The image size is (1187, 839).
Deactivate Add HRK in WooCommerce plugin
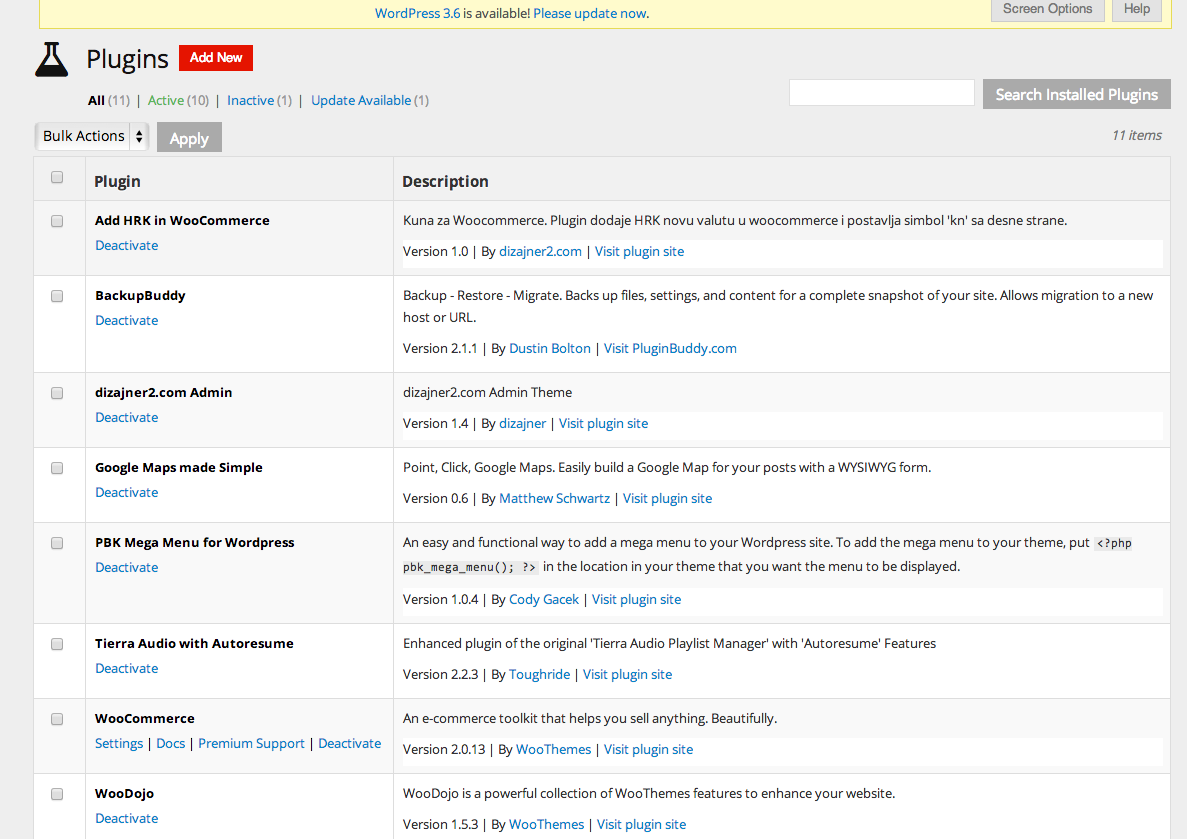126,245
